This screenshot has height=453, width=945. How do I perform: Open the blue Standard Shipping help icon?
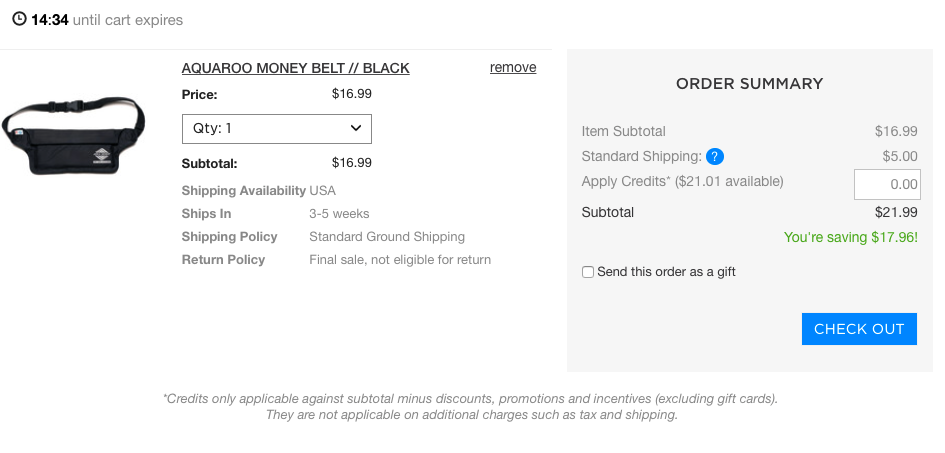(x=715, y=157)
